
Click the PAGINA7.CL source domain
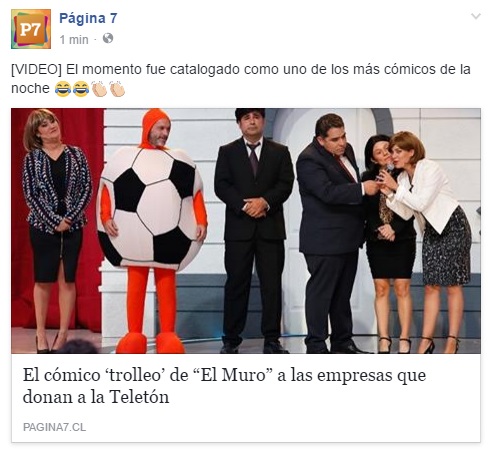(x=54, y=427)
